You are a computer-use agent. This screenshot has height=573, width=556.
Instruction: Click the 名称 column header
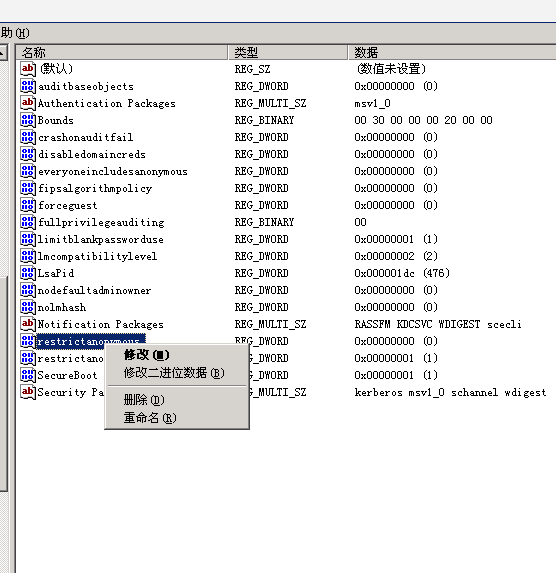[122, 52]
